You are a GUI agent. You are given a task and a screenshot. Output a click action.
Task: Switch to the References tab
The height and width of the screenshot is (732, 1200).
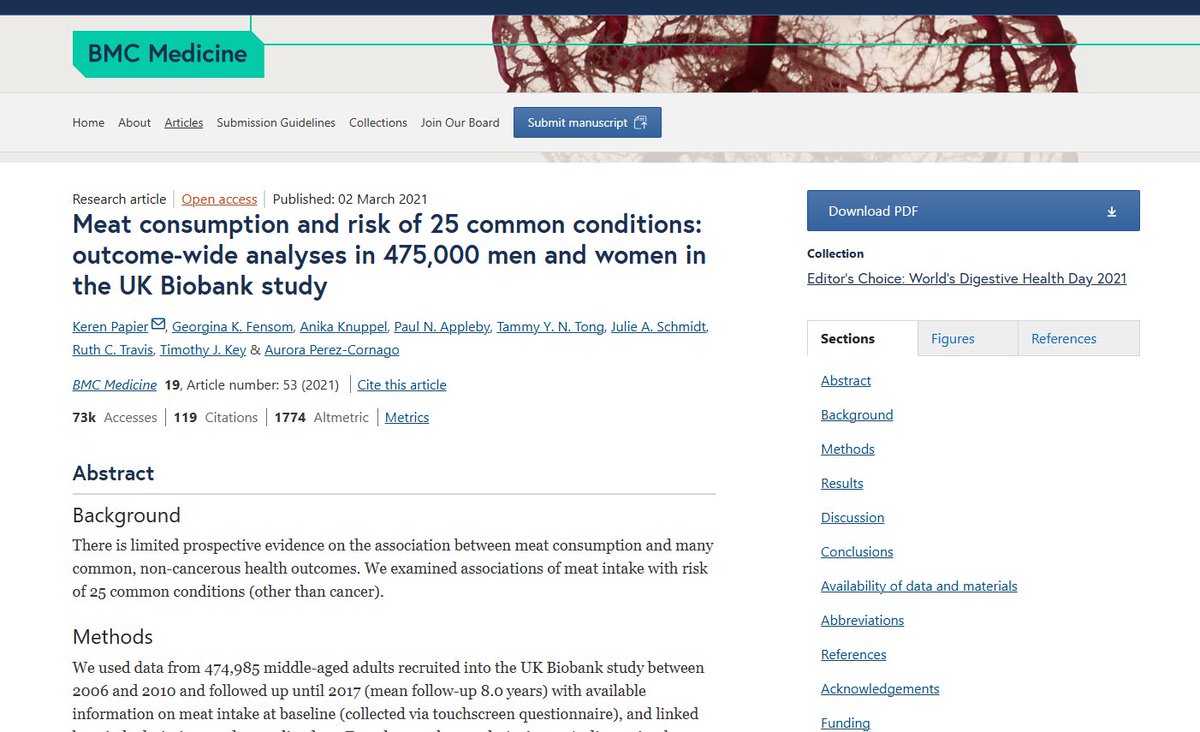click(1064, 339)
